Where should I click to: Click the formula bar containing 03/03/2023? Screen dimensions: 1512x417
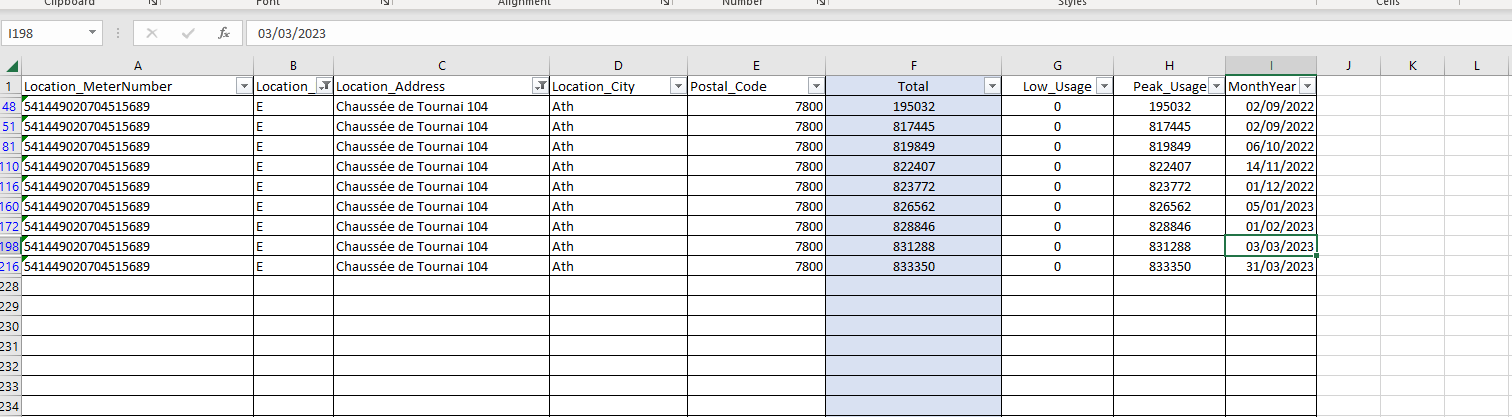(x=877, y=33)
